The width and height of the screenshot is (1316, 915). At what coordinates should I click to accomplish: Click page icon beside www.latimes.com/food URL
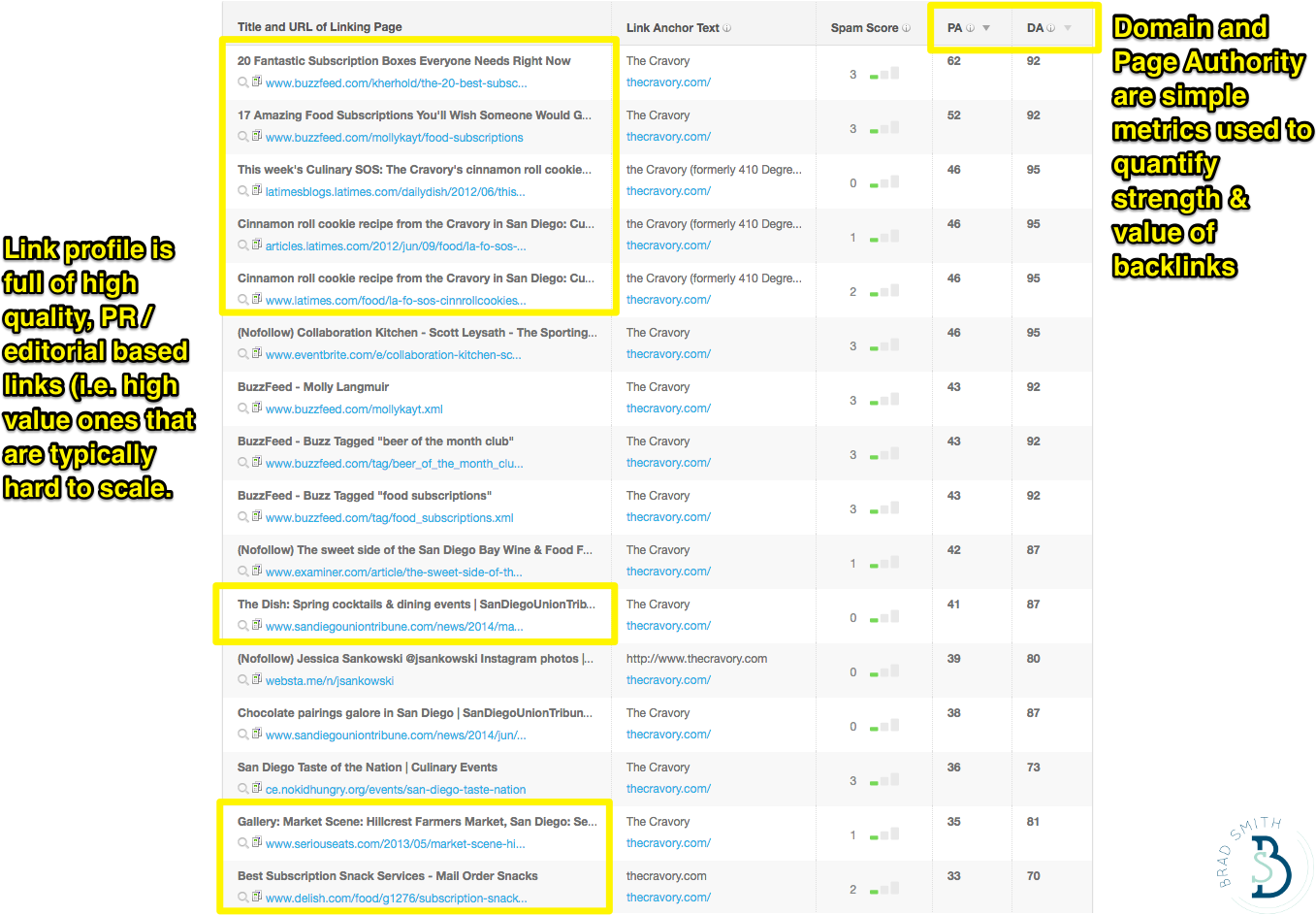(257, 299)
